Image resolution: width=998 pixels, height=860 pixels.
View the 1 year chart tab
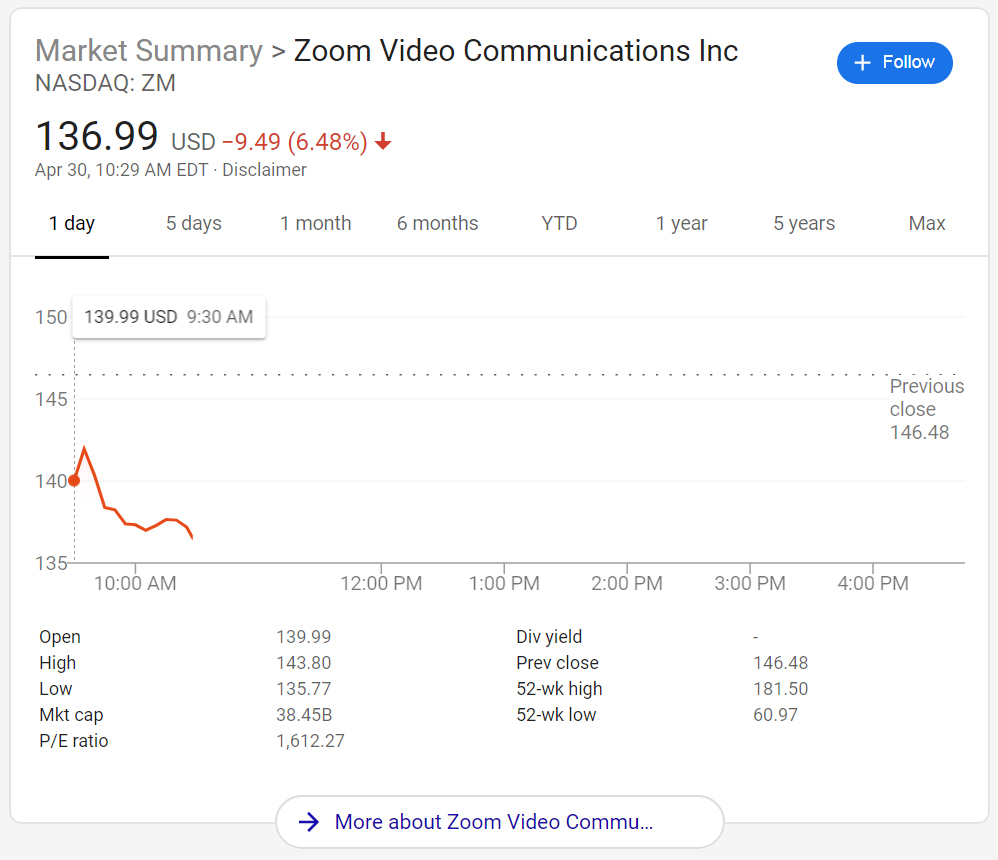coord(682,223)
